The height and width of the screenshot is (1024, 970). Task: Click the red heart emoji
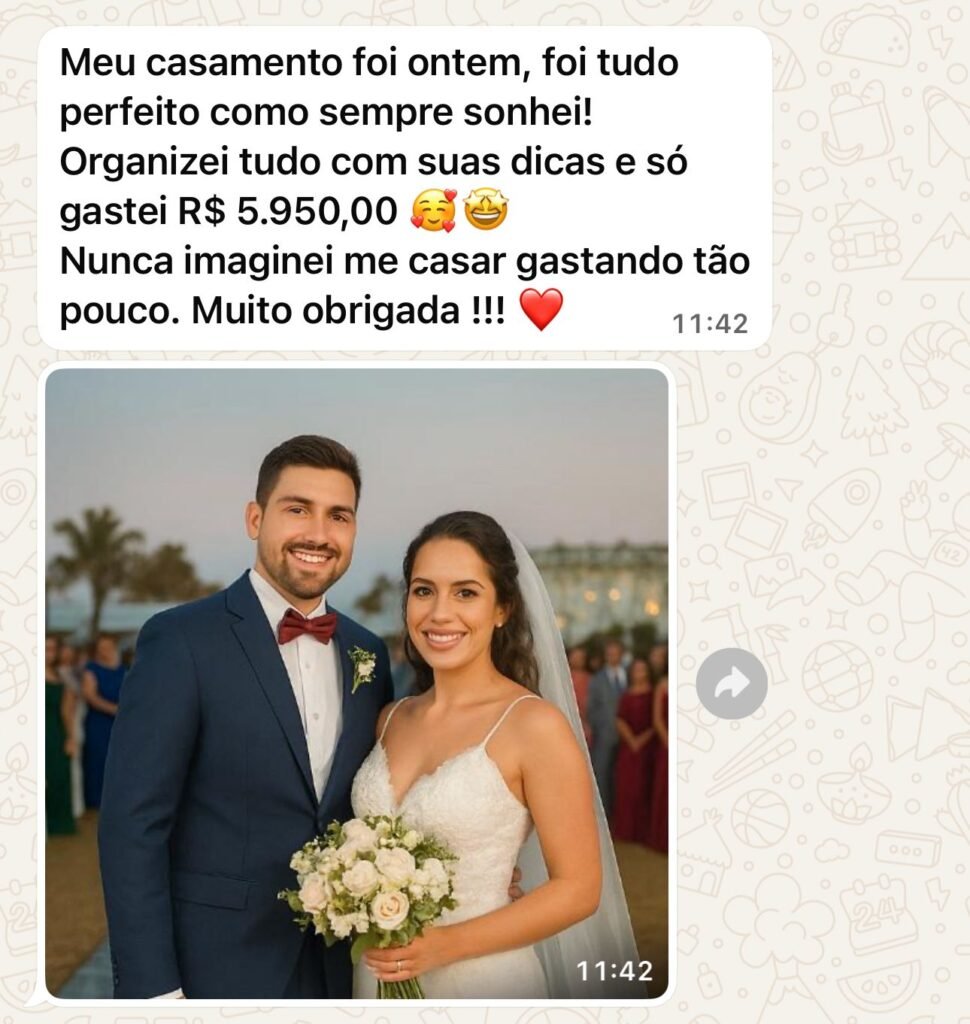tap(541, 310)
